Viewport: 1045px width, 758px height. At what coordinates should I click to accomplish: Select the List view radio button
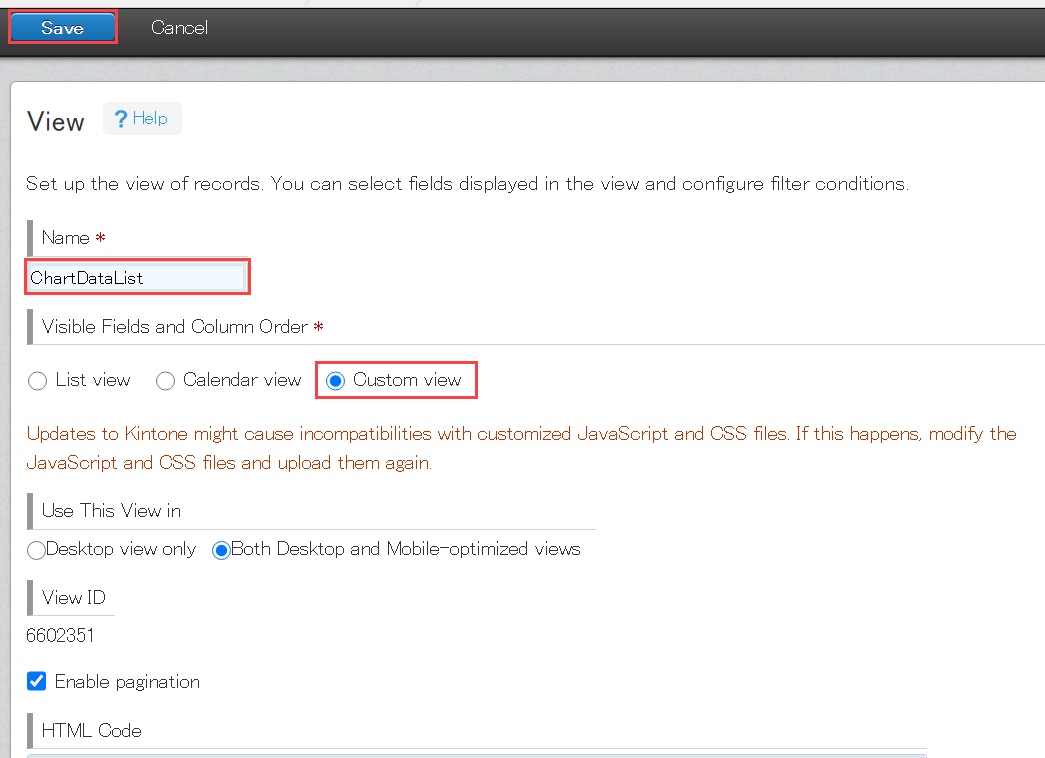37,381
